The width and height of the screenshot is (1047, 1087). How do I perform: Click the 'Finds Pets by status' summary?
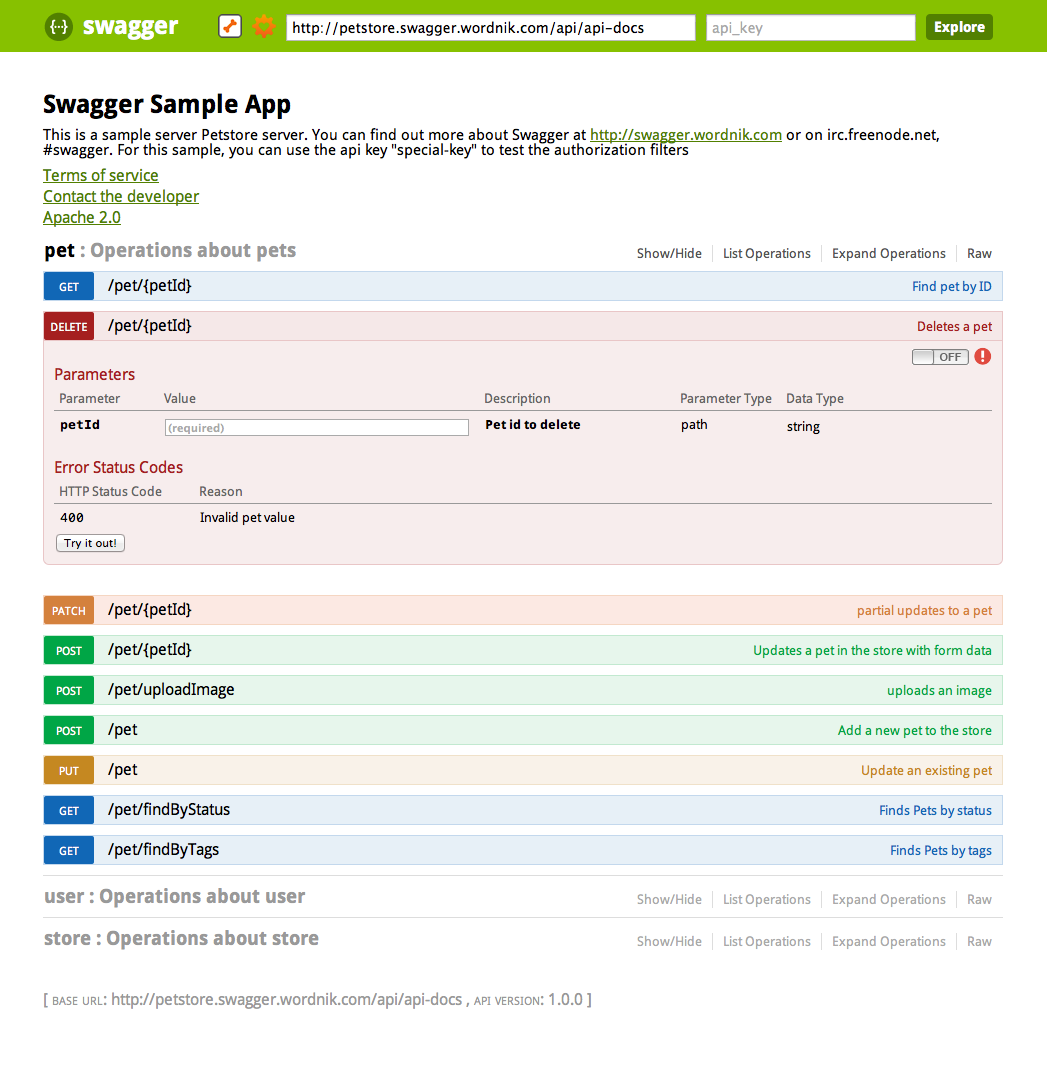935,810
